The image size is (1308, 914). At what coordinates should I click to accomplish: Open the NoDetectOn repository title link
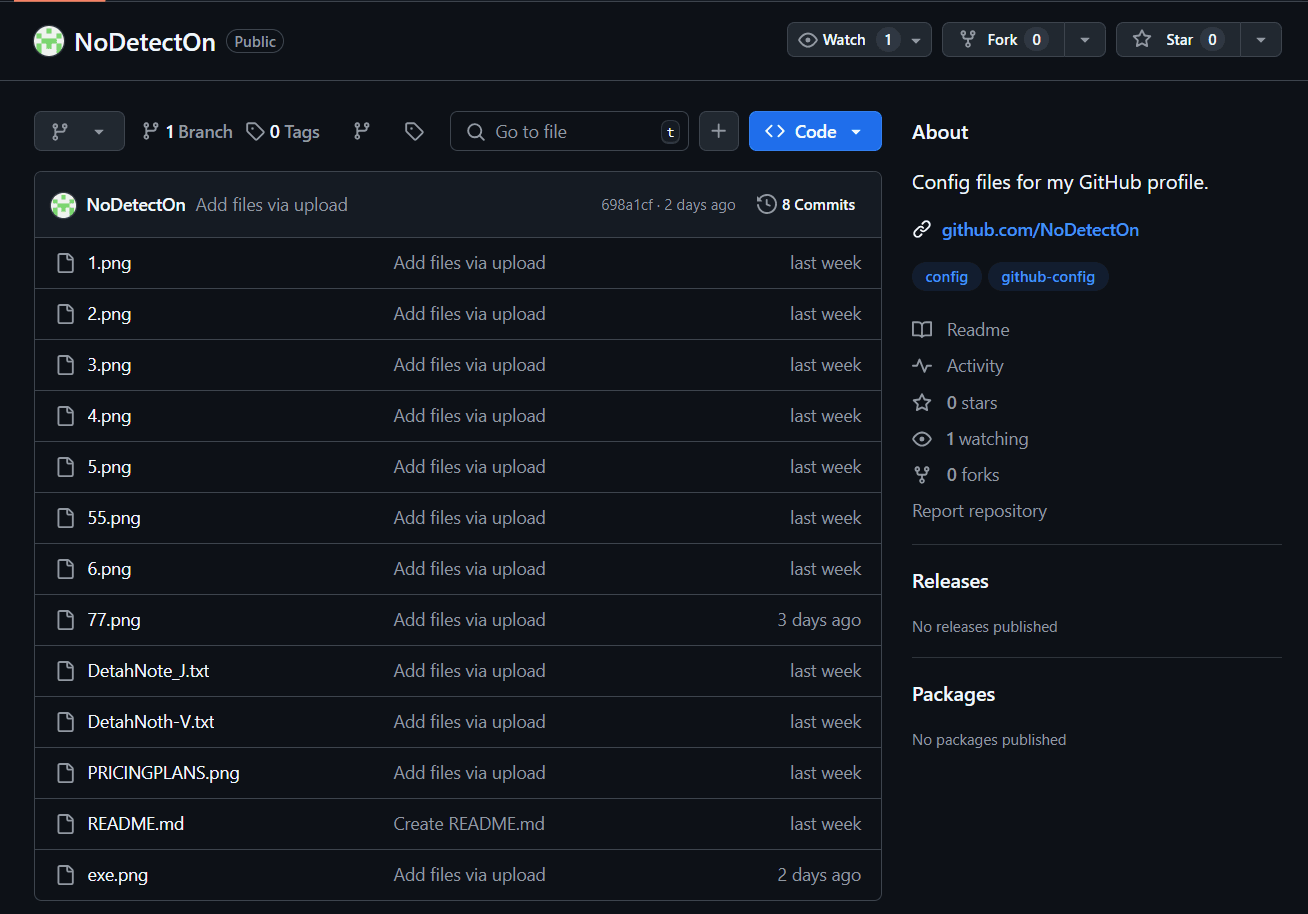click(145, 42)
